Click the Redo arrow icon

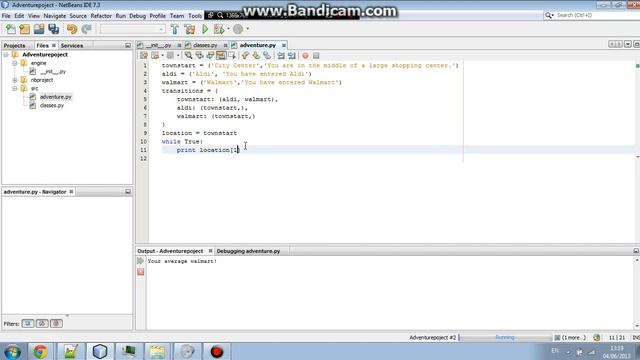click(86, 29)
